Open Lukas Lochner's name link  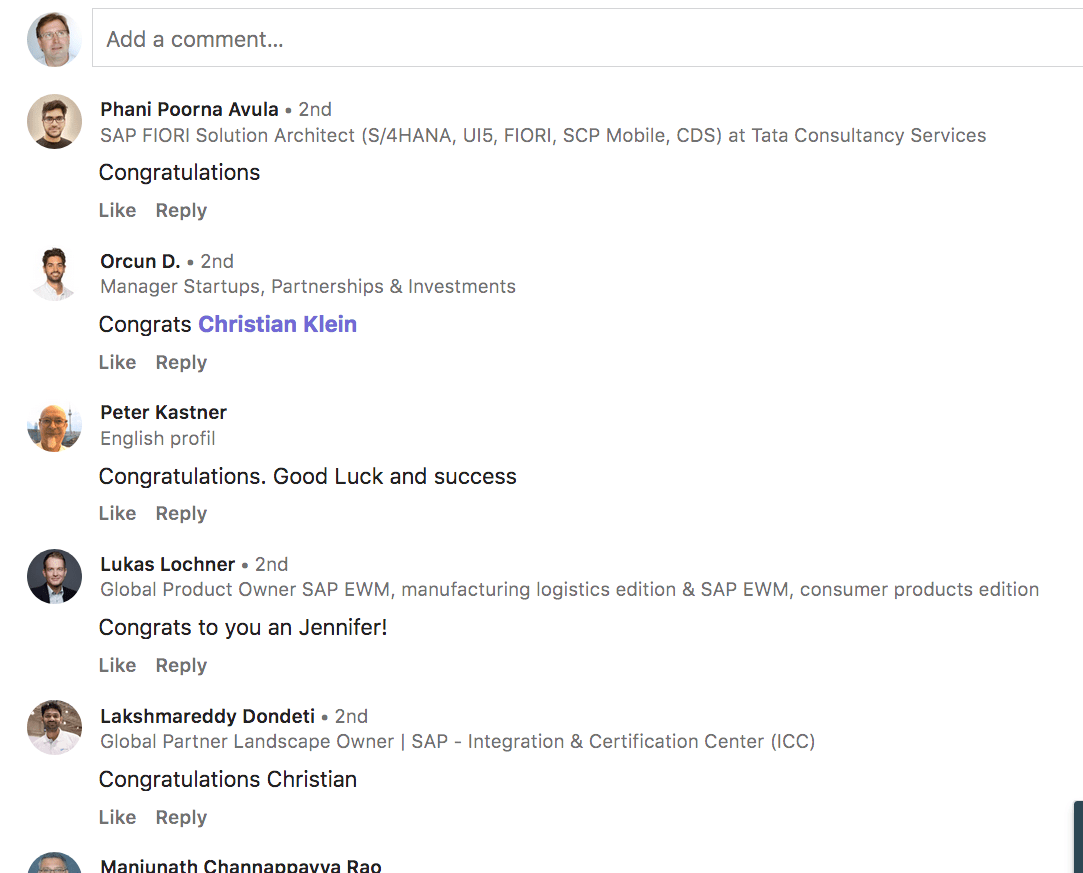pos(168,564)
